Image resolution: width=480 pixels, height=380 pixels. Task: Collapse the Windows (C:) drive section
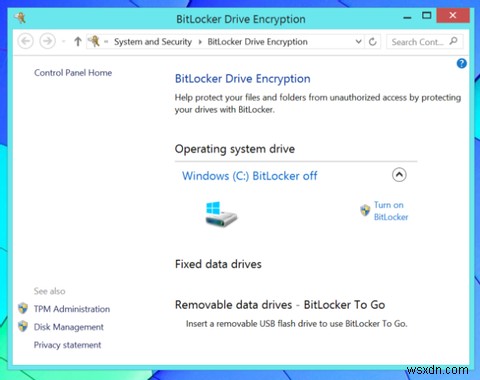(399, 175)
